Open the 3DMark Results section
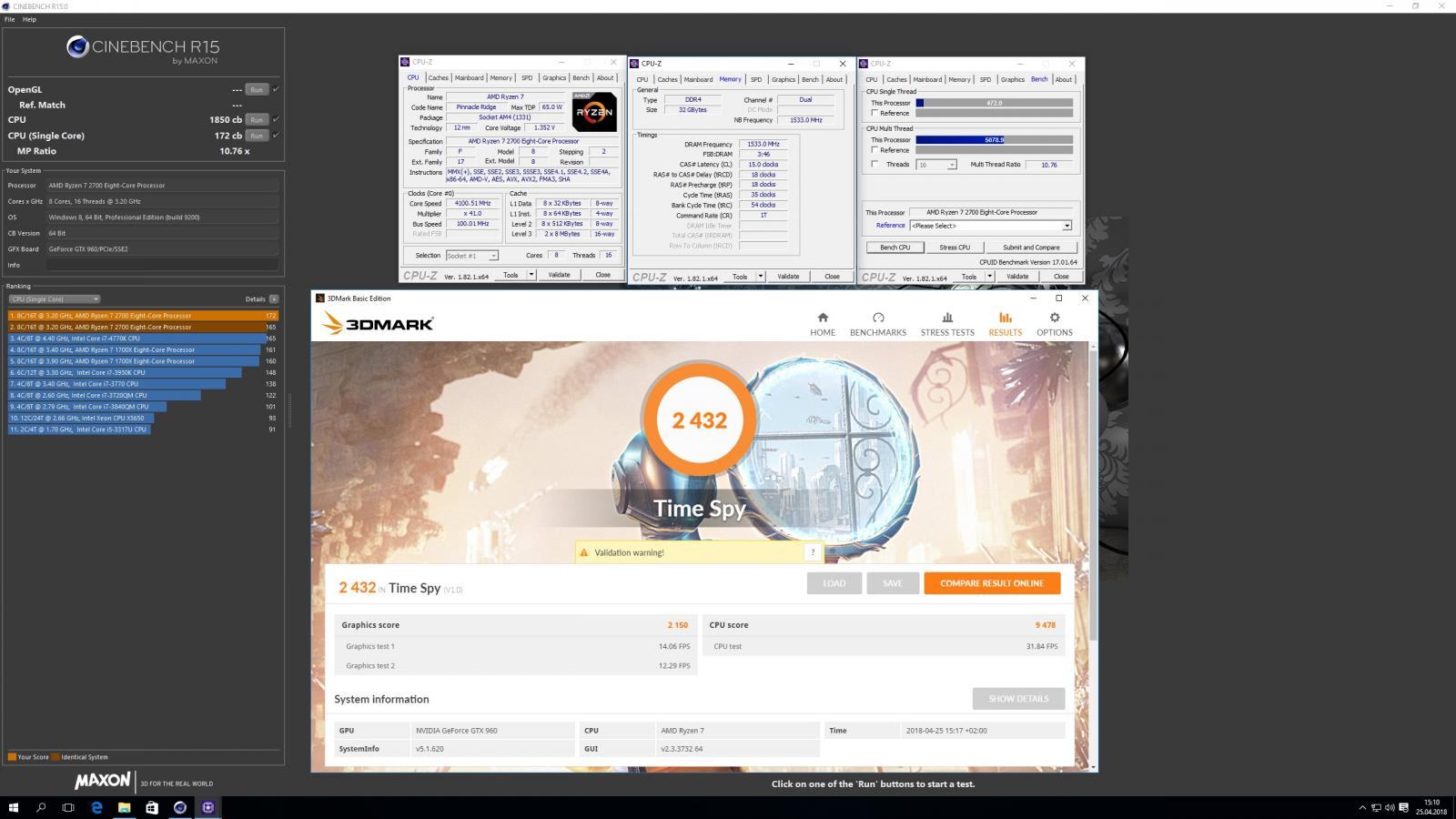 [x=1005, y=324]
